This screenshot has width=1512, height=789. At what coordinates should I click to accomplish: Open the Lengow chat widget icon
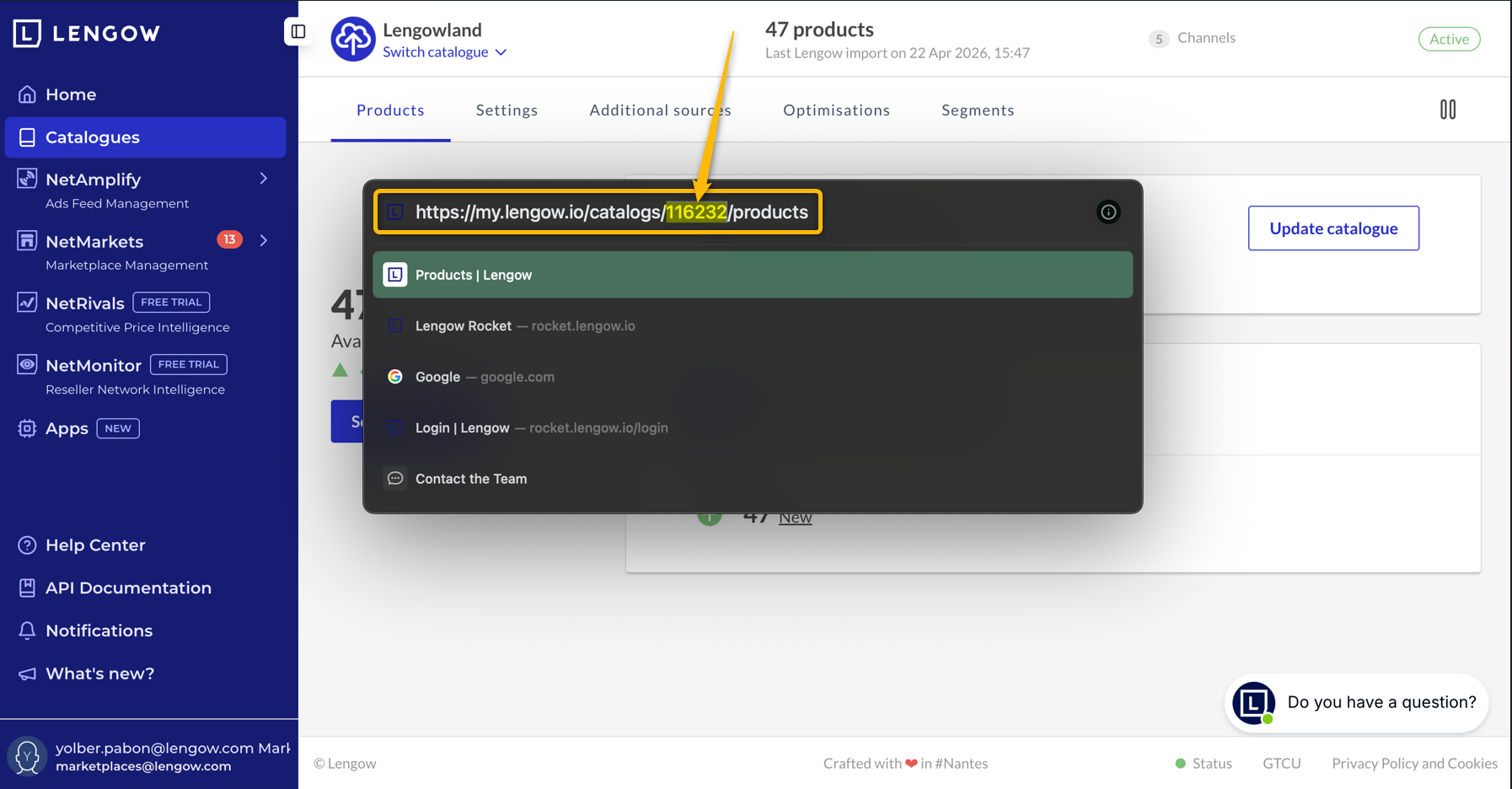[1254, 703]
